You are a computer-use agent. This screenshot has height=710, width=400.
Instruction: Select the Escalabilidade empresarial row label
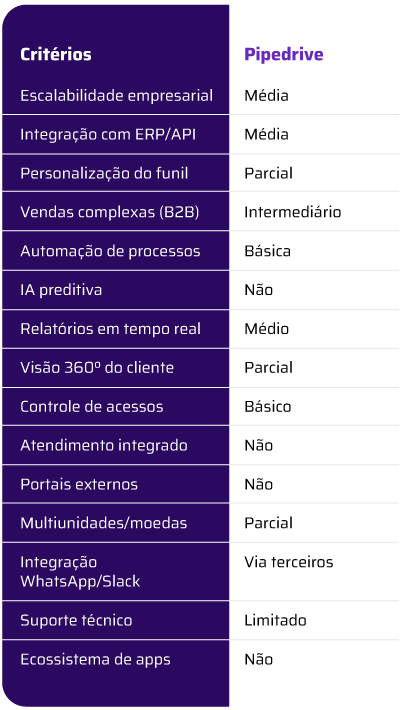116,96
